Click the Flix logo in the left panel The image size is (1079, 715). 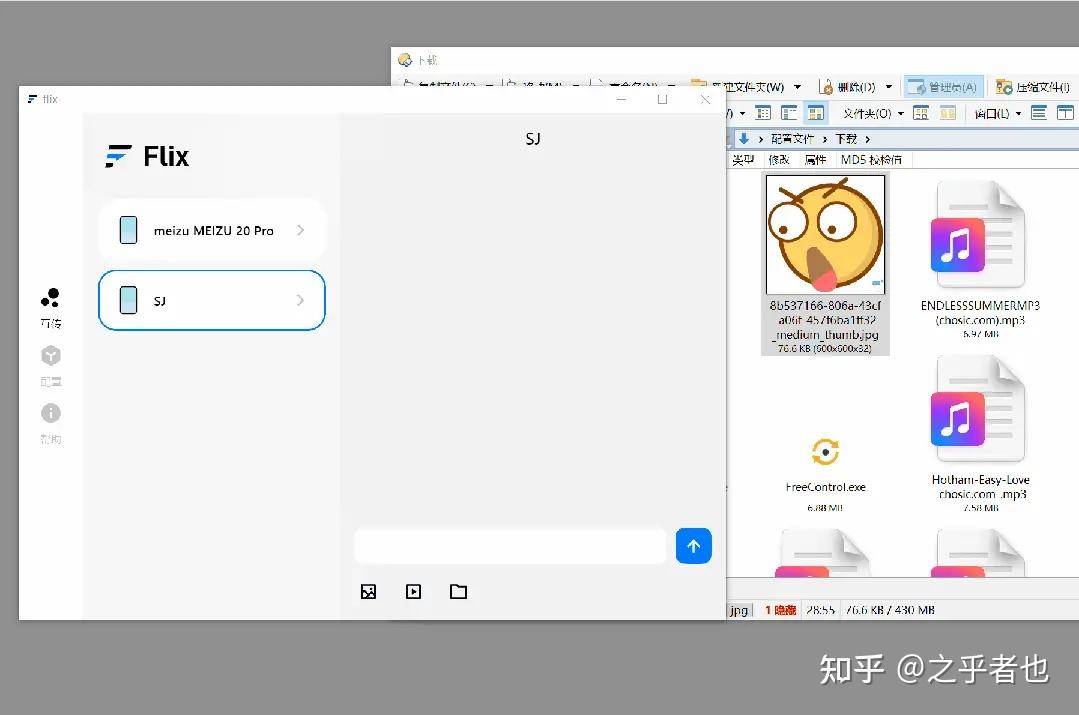(x=147, y=156)
